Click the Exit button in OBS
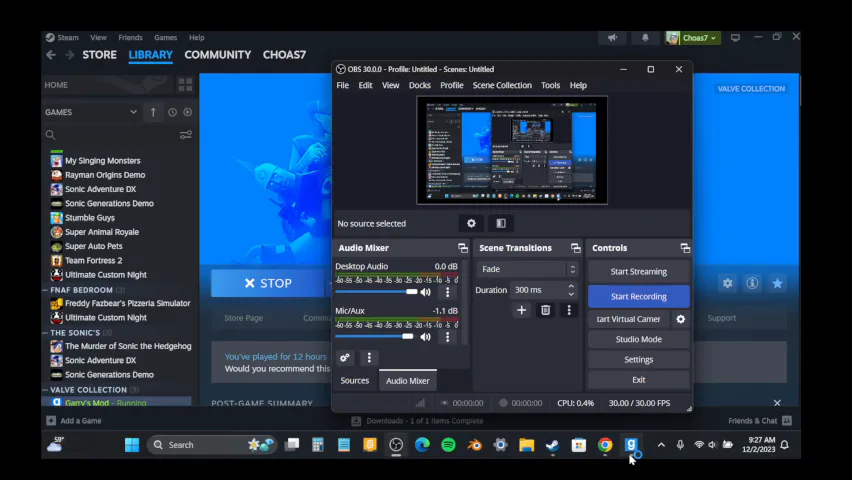Viewport: 852px width, 480px height. (x=638, y=379)
